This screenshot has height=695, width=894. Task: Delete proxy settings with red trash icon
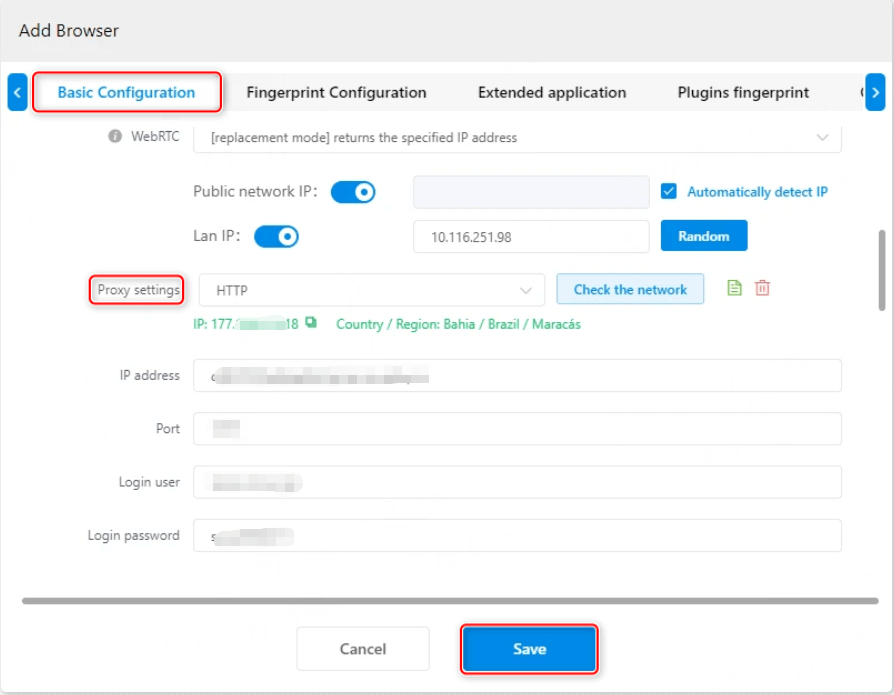tap(763, 288)
